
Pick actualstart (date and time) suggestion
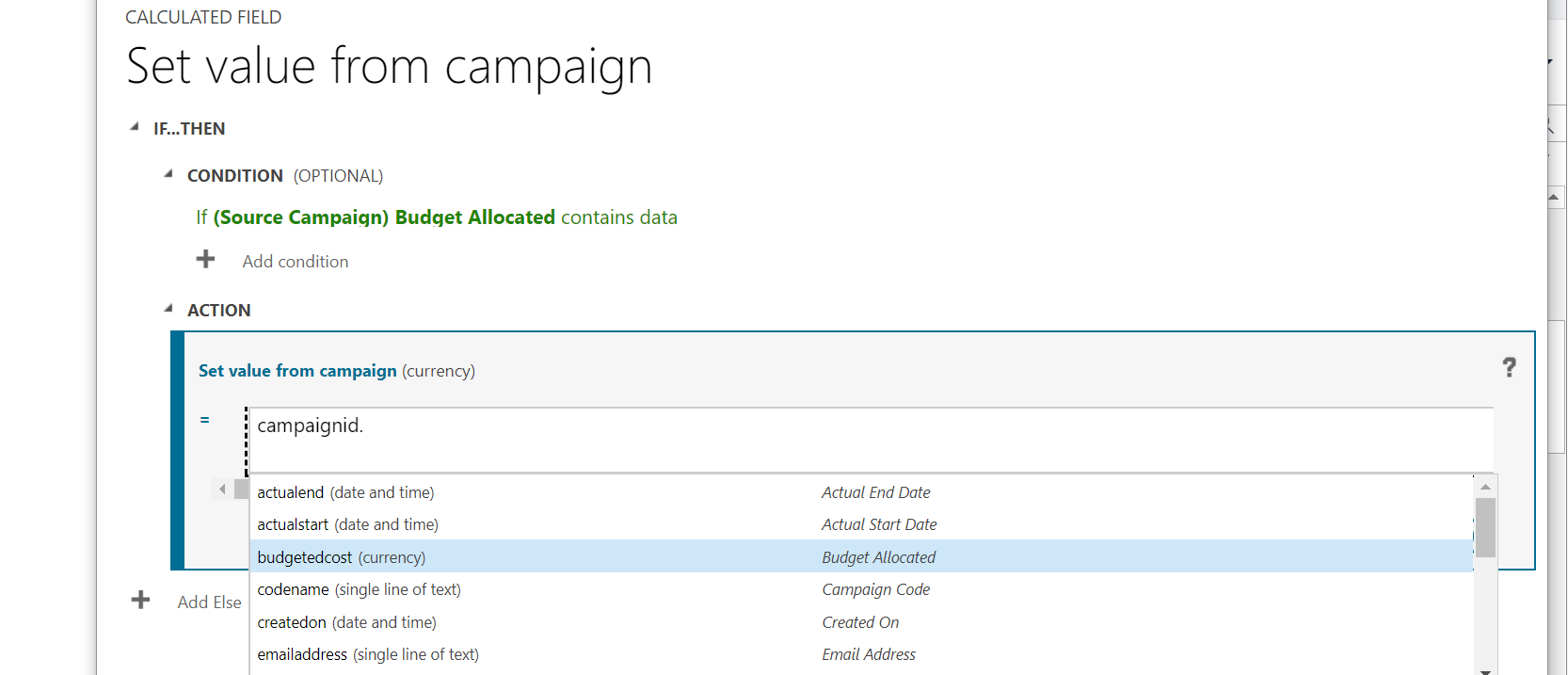tap(347, 524)
